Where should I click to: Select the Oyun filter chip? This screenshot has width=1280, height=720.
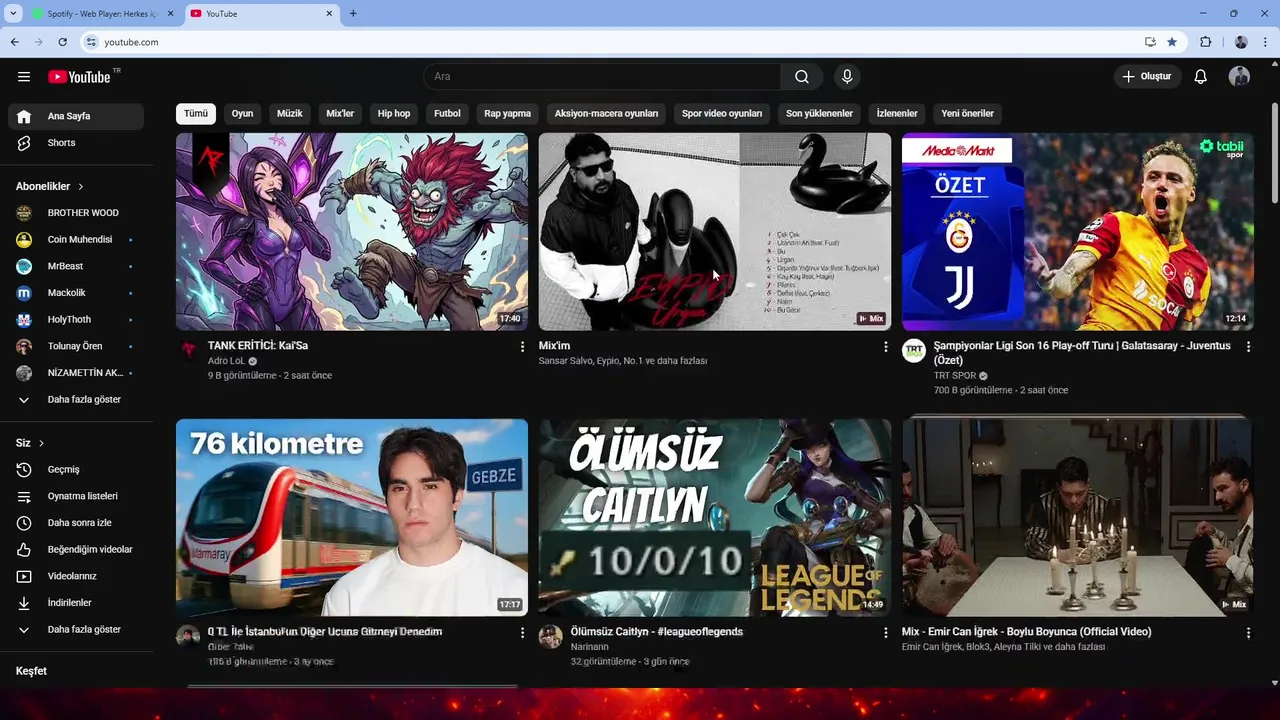tap(243, 114)
